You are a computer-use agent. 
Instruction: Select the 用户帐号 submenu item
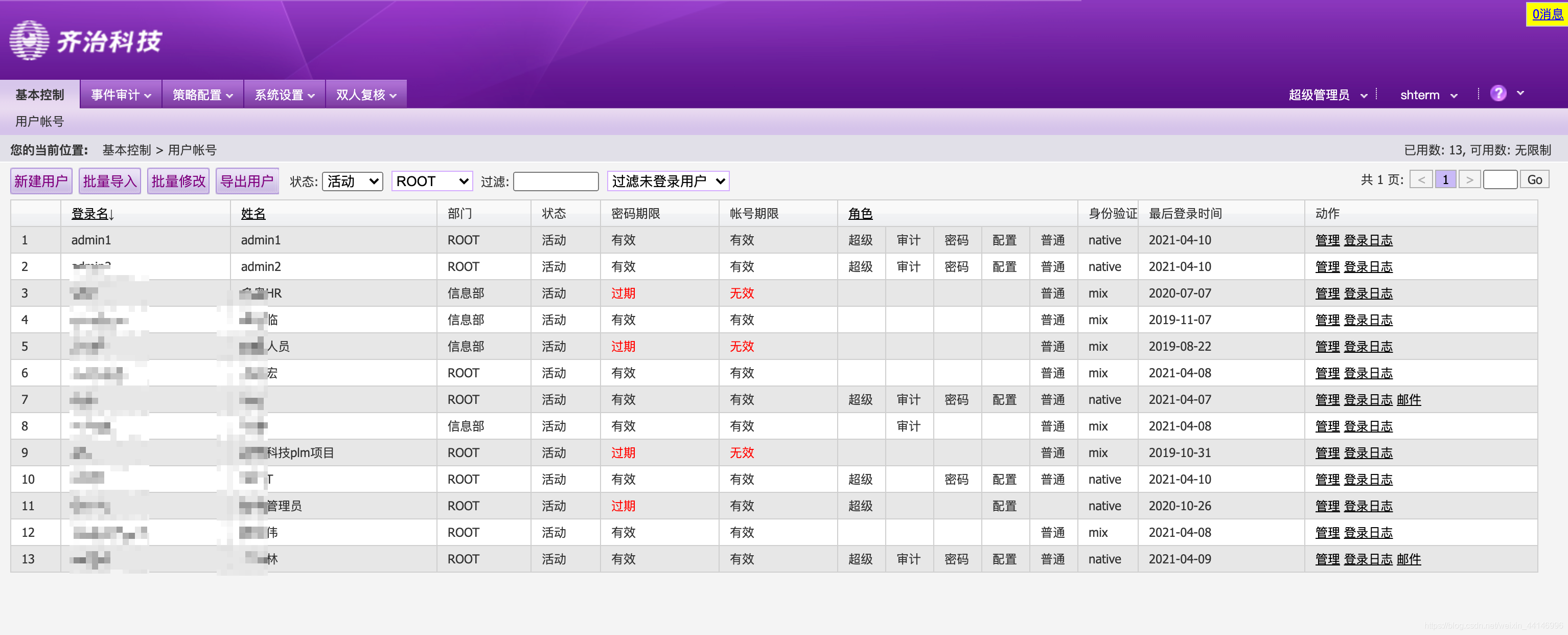pos(39,121)
